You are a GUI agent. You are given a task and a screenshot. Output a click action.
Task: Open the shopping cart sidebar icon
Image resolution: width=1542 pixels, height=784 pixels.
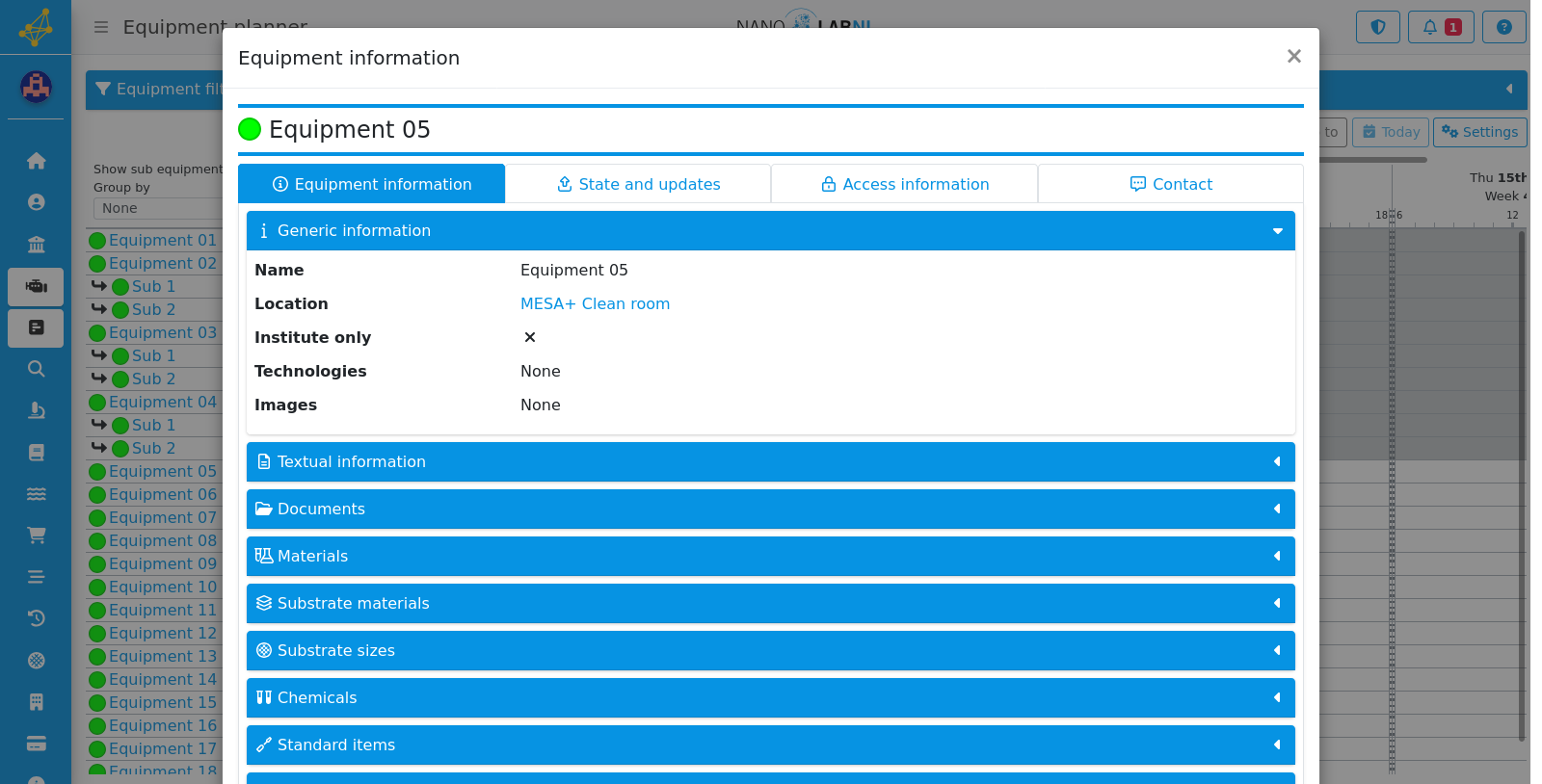[36, 535]
